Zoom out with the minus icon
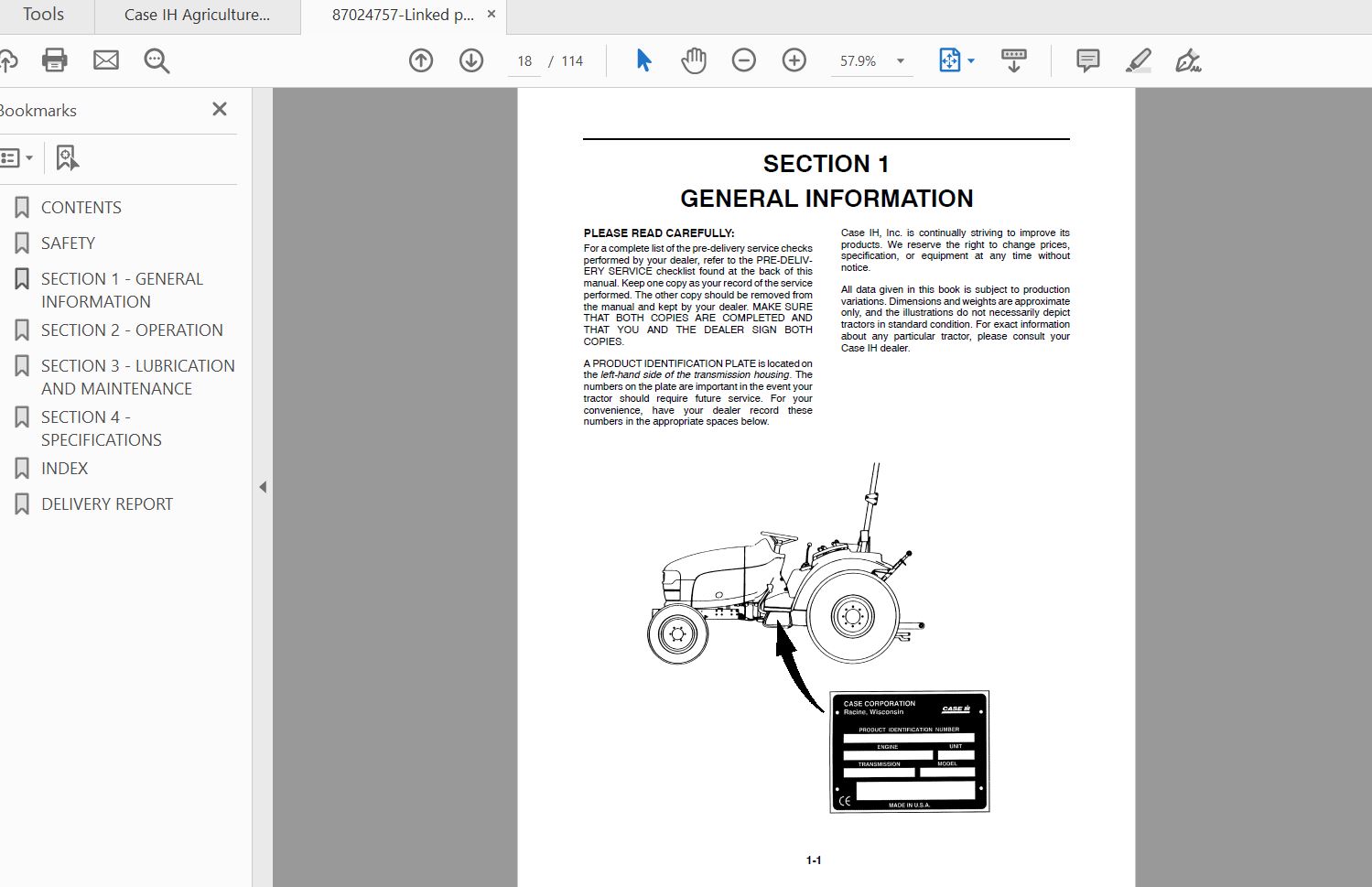This screenshot has height=887, width=1372. 744,60
